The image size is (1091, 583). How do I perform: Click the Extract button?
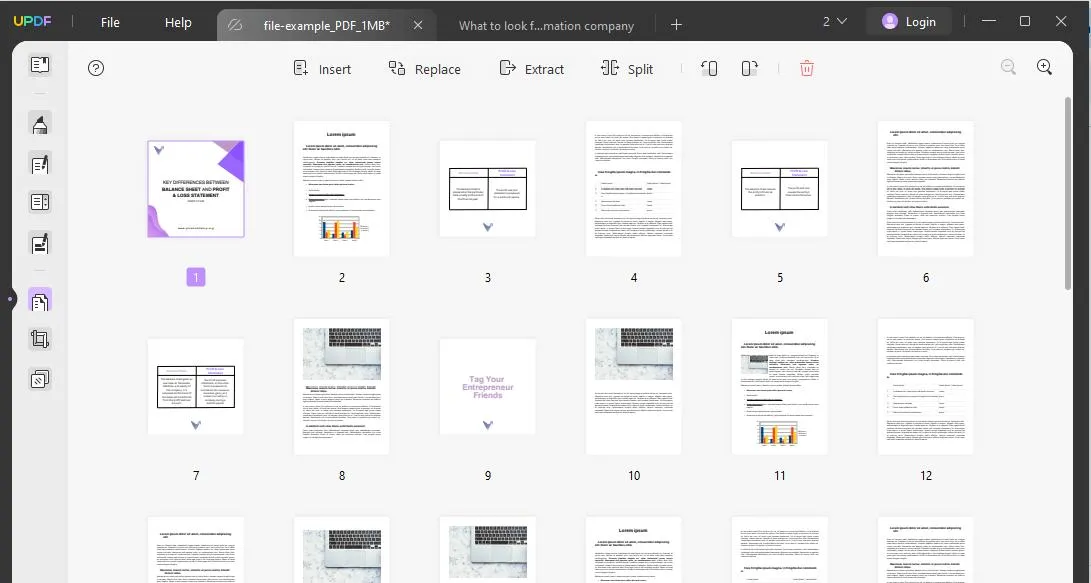pos(532,69)
